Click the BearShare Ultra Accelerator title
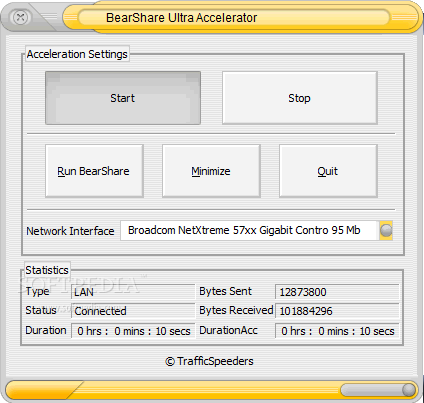The image size is (424, 403). click(x=181, y=18)
